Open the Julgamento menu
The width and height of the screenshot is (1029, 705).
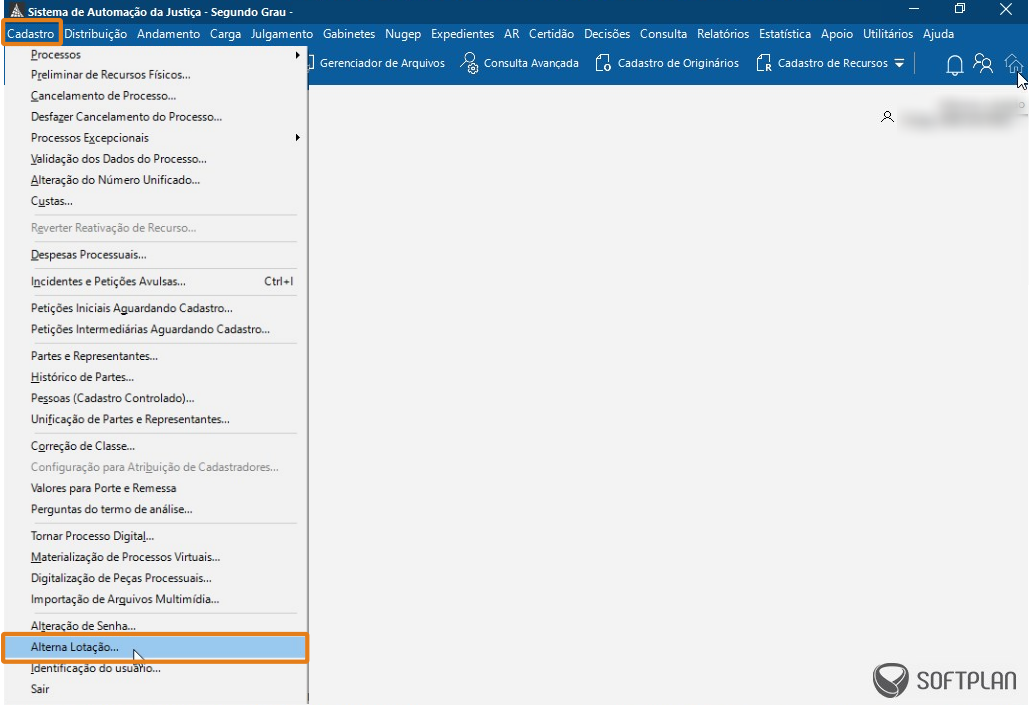click(x=282, y=33)
